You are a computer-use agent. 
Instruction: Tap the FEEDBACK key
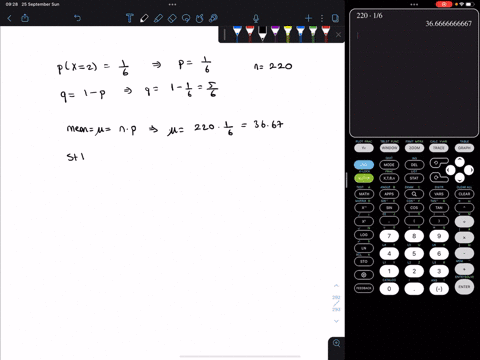tap(364, 288)
